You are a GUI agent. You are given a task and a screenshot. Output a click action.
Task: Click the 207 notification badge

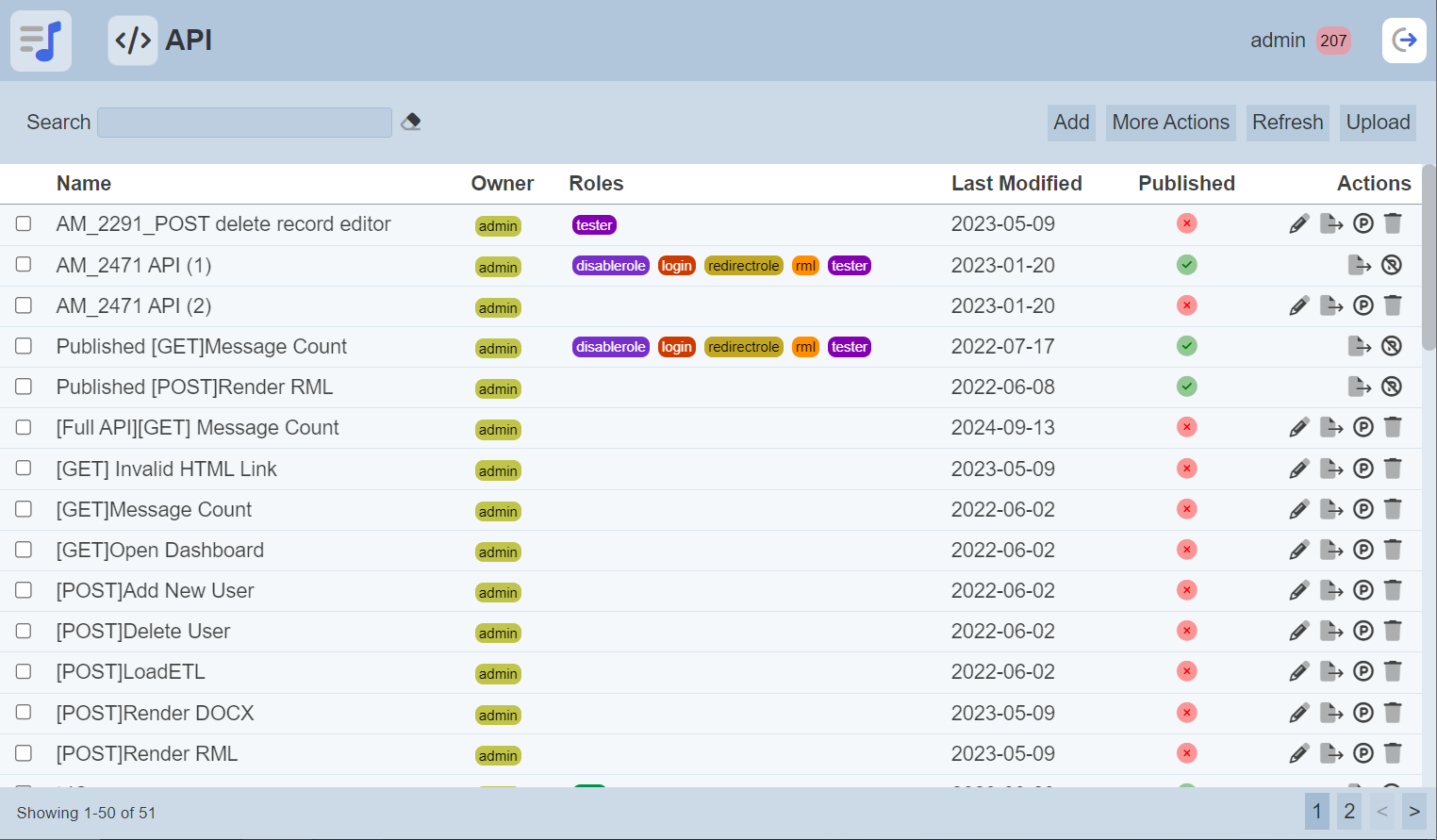coord(1332,41)
